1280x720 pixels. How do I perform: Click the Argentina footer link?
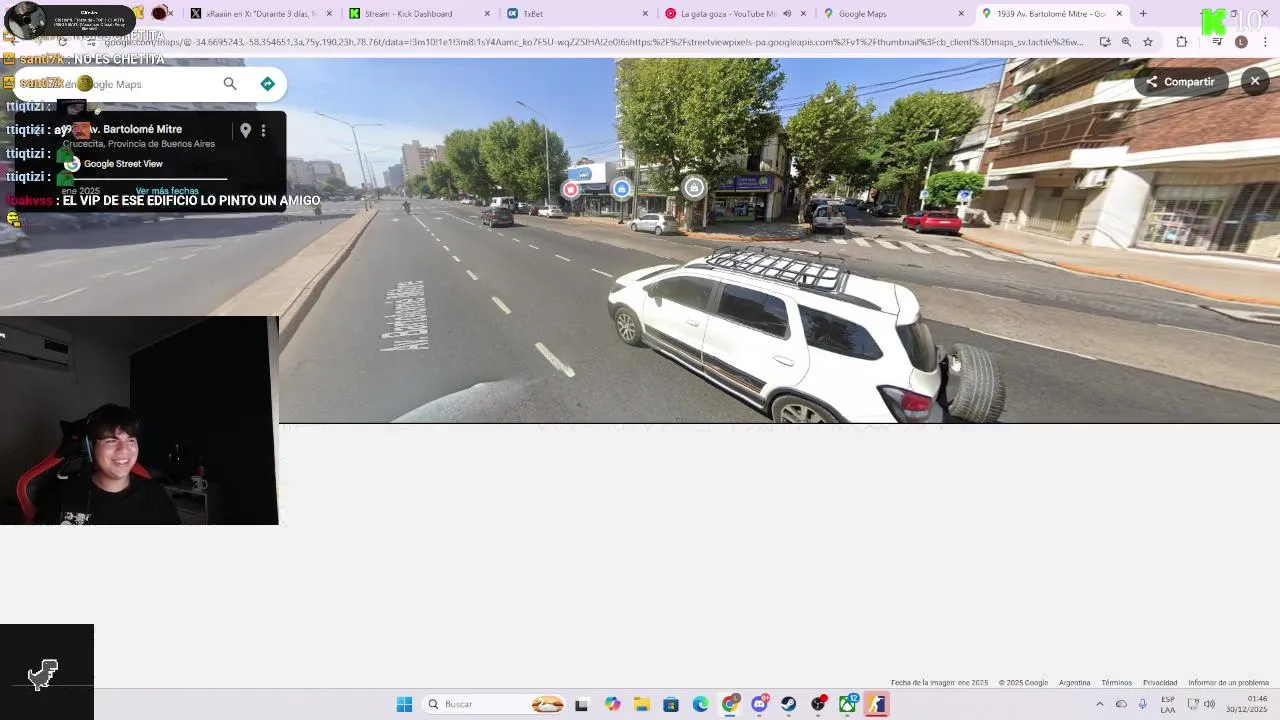(x=1074, y=683)
